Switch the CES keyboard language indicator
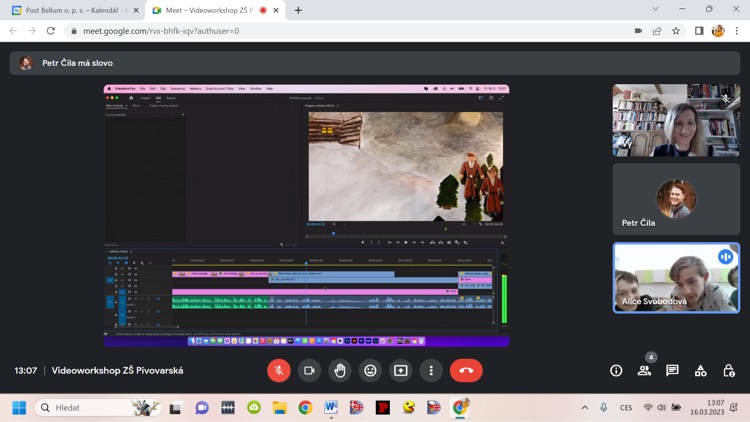 click(x=626, y=408)
